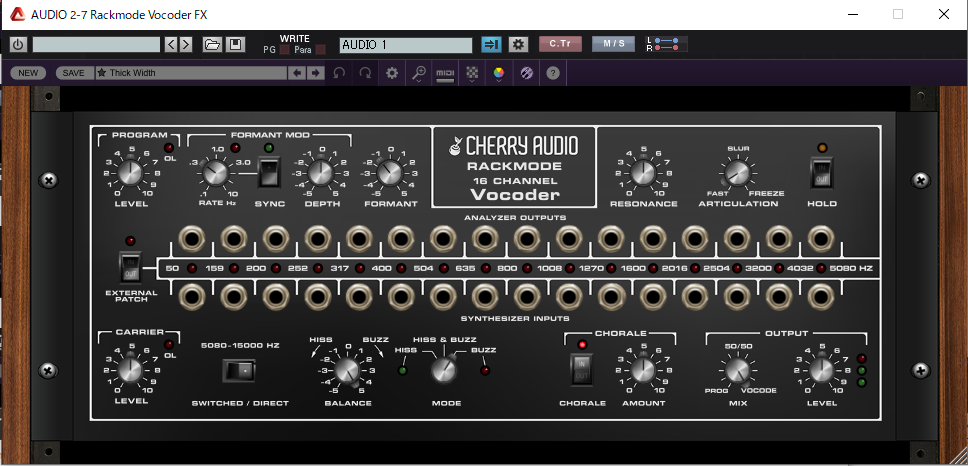Toggle the External Patch in/out switch
Image resolution: width=968 pixels, height=466 pixels.
click(130, 266)
